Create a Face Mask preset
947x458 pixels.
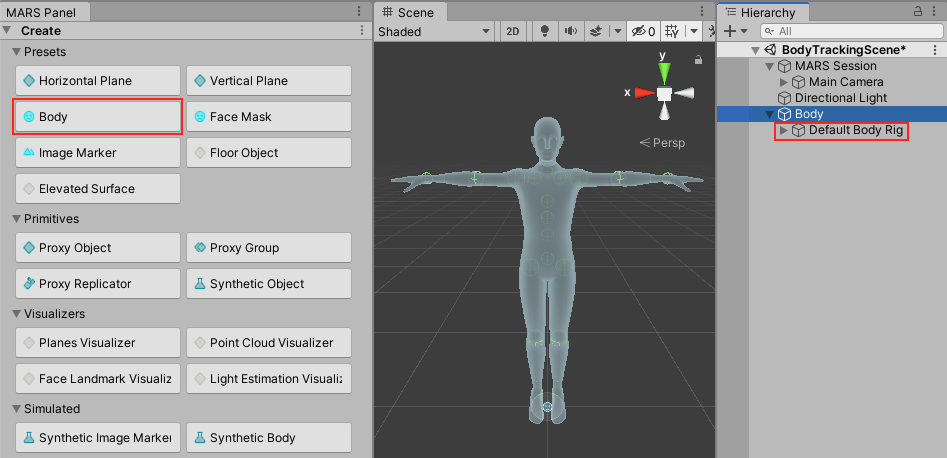click(x=268, y=117)
